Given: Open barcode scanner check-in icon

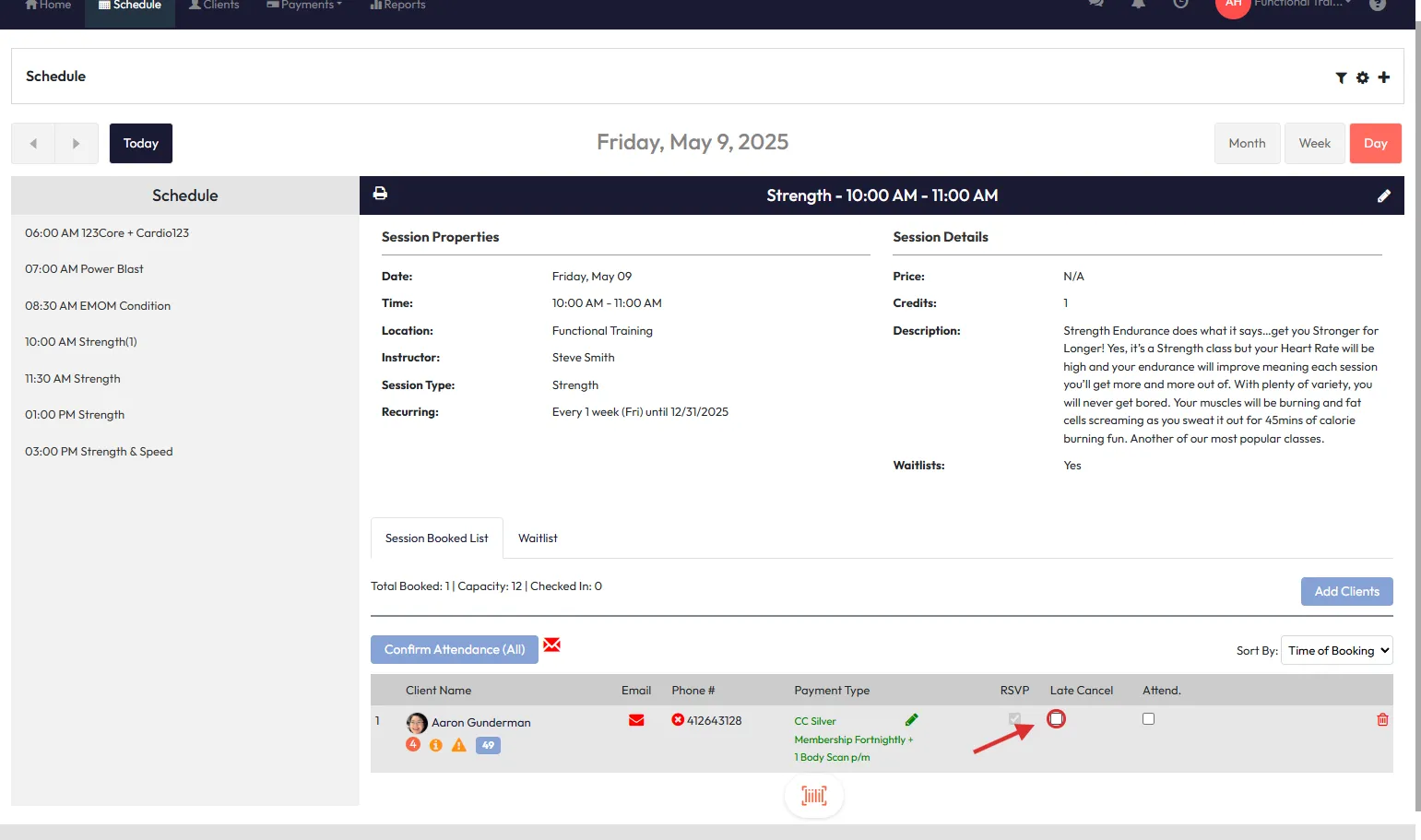Looking at the screenshot, I should [813, 796].
